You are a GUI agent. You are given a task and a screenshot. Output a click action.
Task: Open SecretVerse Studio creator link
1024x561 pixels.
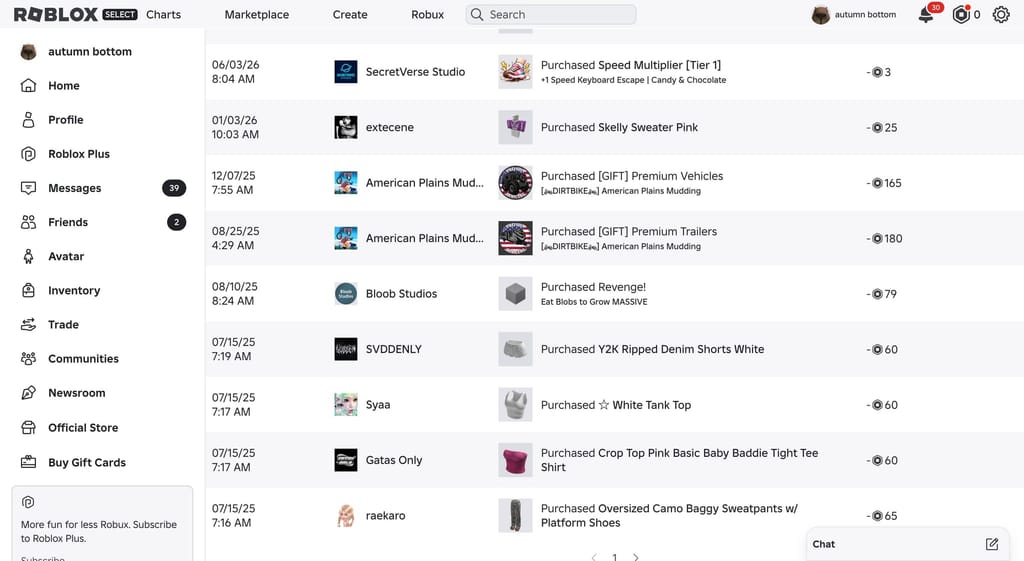415,72
